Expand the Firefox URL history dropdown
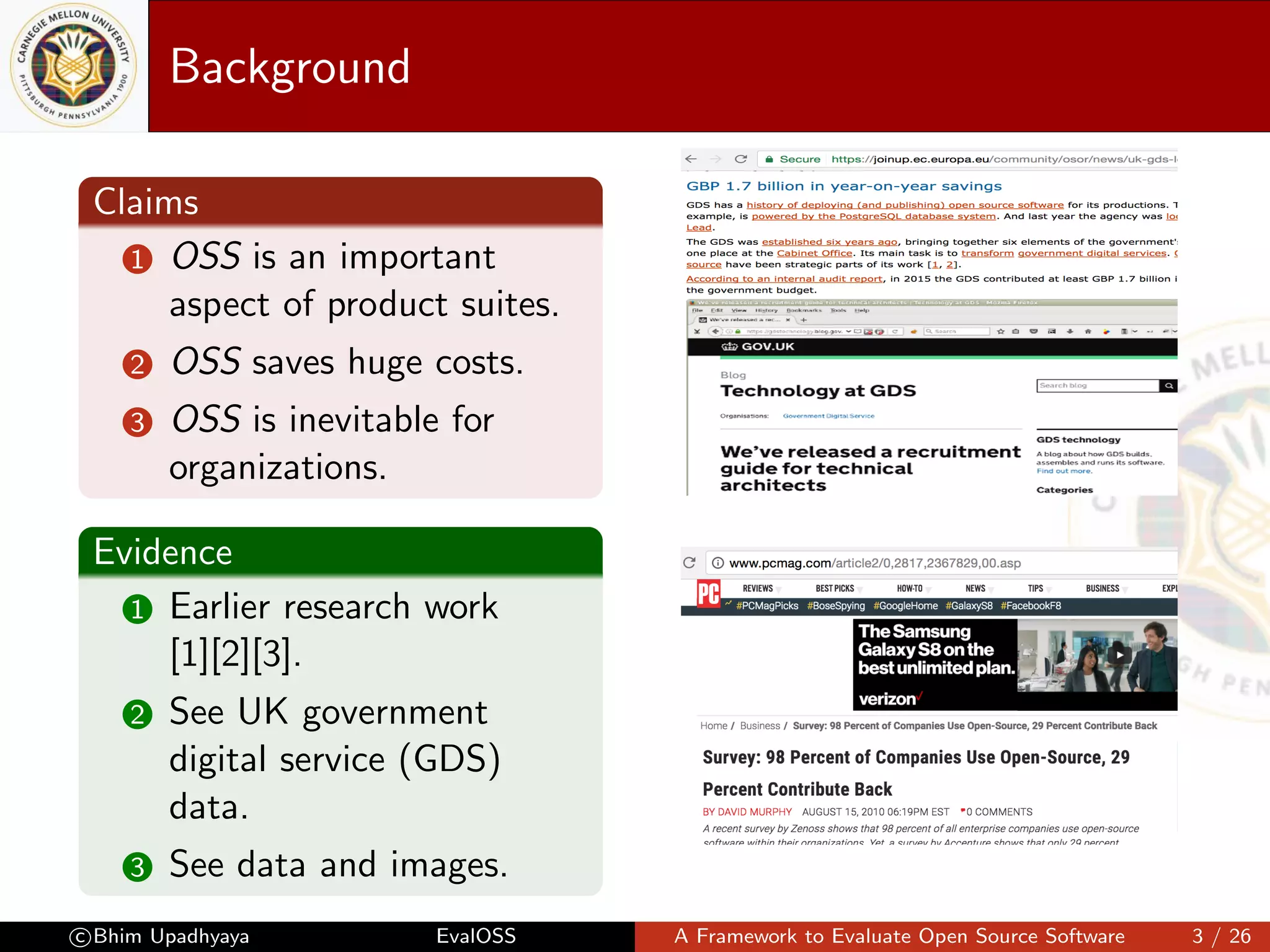Screen dimensions: 1270x952 click(848, 331)
